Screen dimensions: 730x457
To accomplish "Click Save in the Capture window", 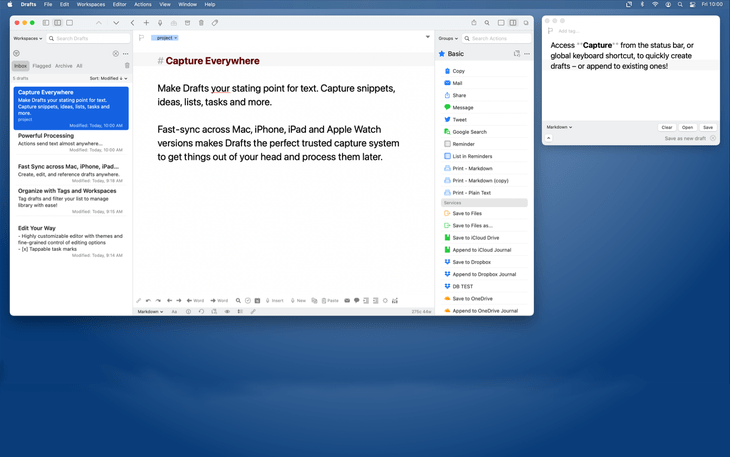I will pyautogui.click(x=708, y=128).
